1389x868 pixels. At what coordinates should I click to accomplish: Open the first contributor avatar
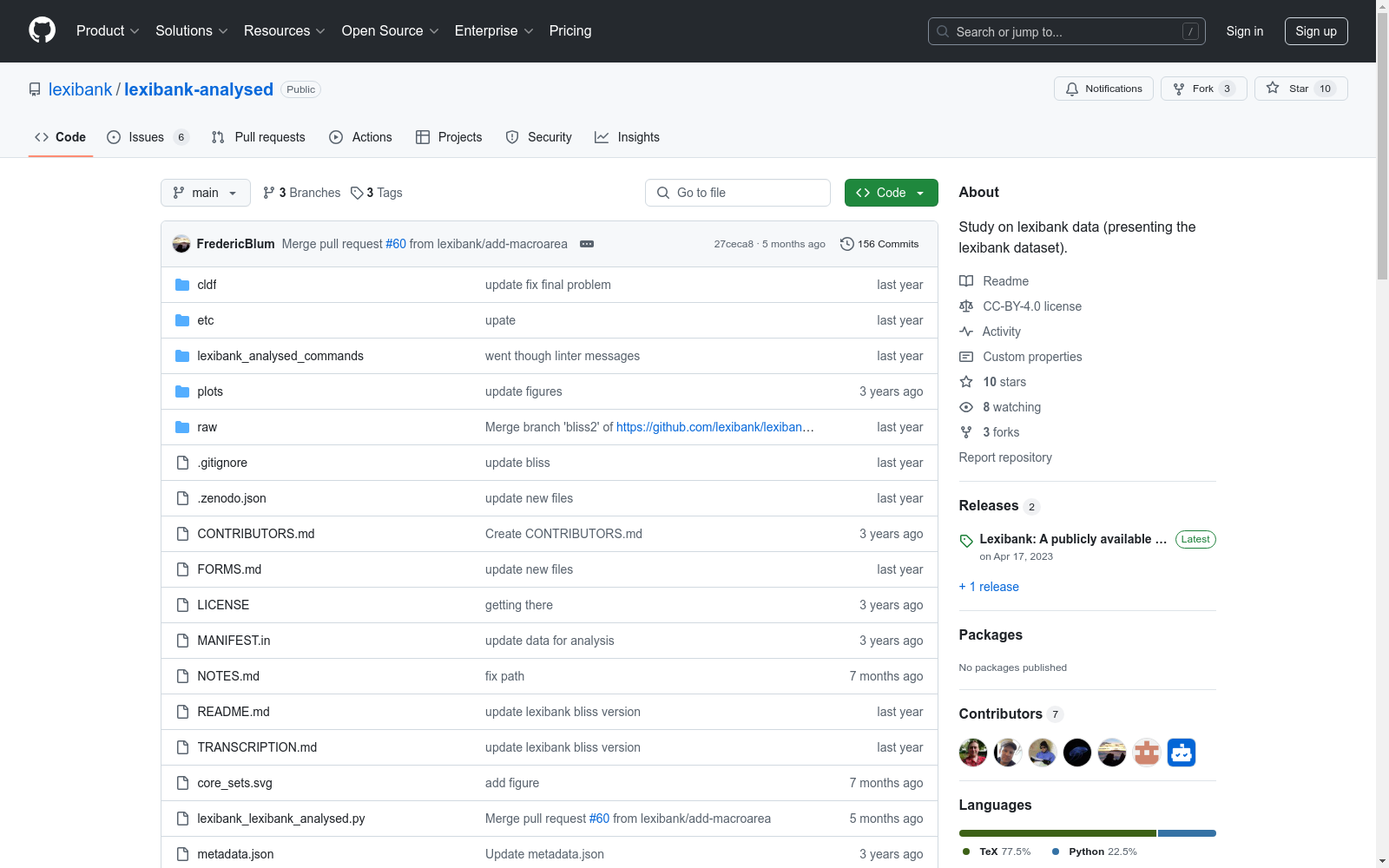tap(973, 753)
